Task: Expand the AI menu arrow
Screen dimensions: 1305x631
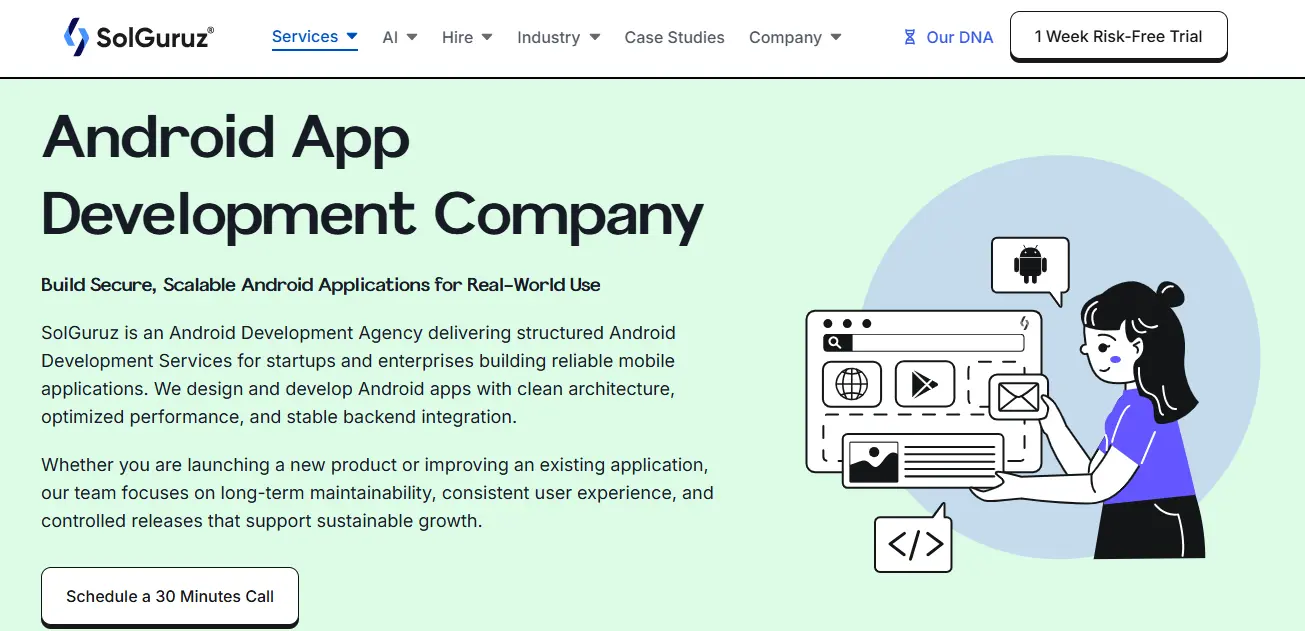Action: (412, 37)
